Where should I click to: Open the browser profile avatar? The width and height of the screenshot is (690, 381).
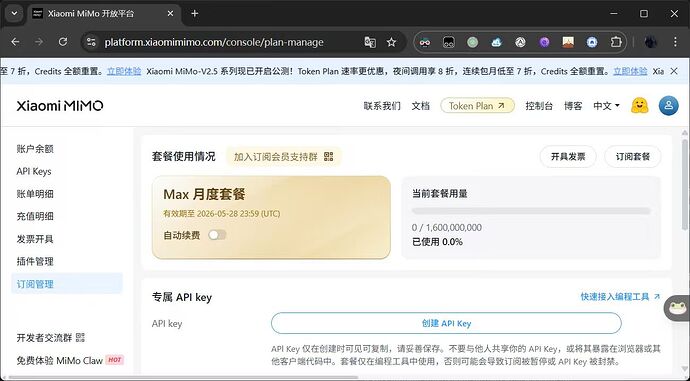651,42
